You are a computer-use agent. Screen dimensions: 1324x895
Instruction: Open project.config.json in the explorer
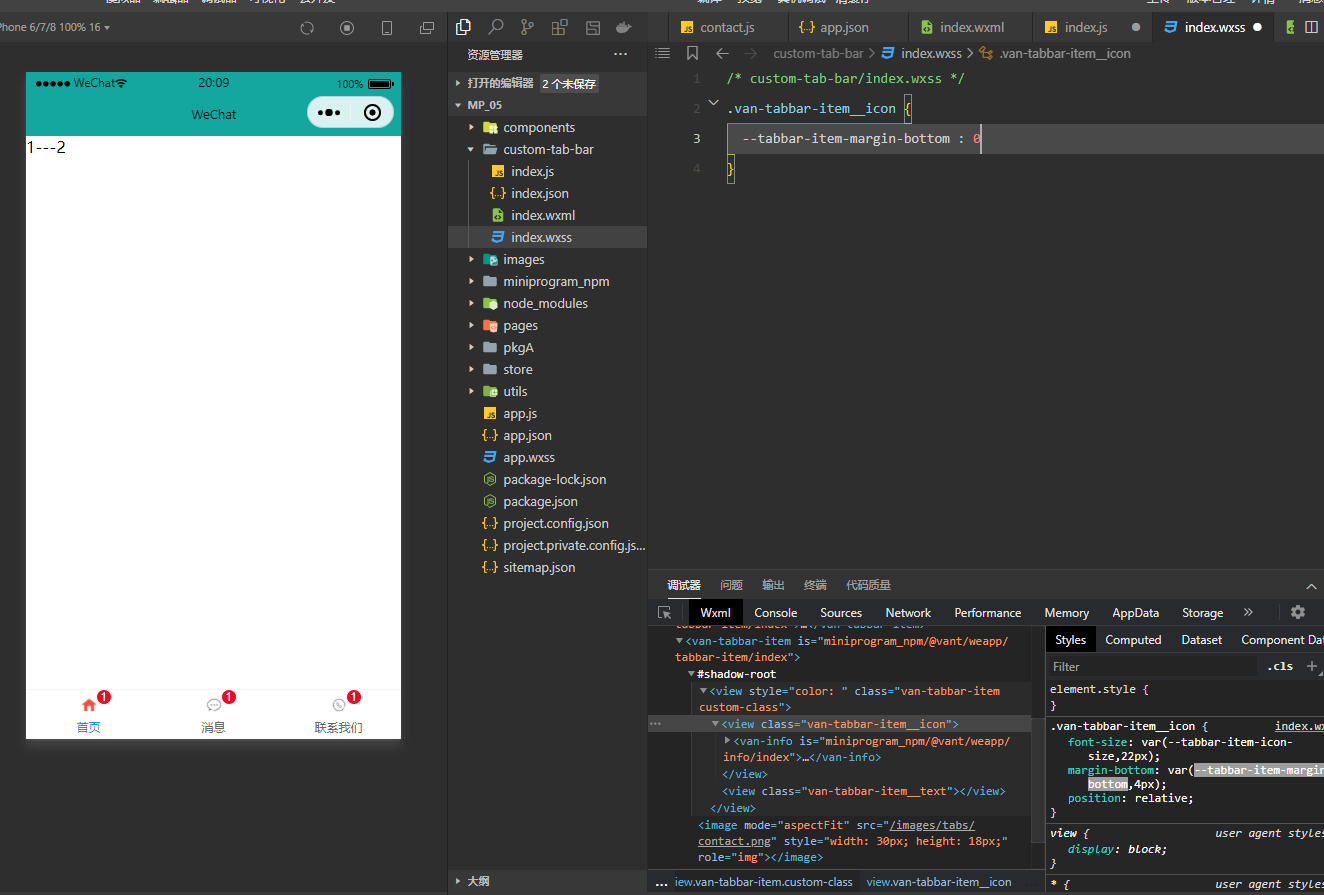click(556, 523)
